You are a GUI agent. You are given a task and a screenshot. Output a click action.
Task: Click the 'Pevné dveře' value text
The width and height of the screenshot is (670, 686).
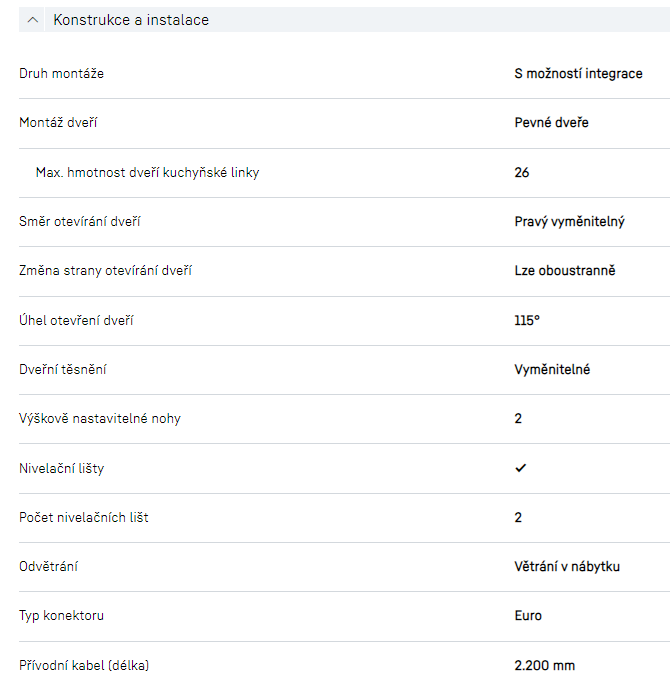pos(551,123)
